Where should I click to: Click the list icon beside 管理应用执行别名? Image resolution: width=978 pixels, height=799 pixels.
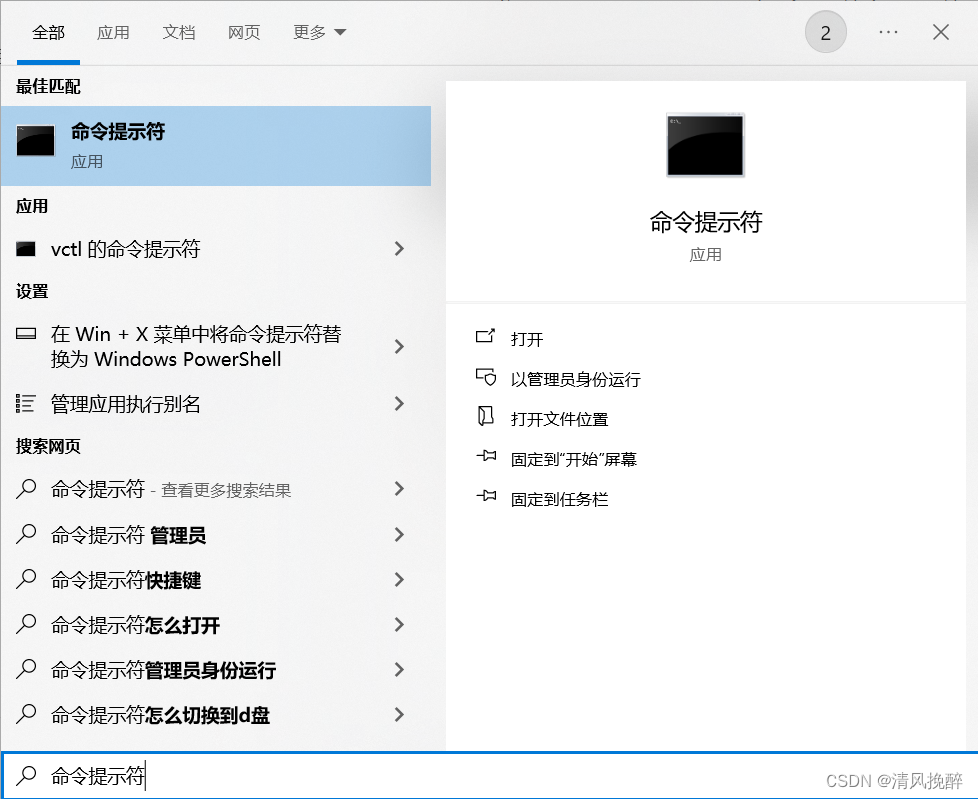(x=26, y=404)
